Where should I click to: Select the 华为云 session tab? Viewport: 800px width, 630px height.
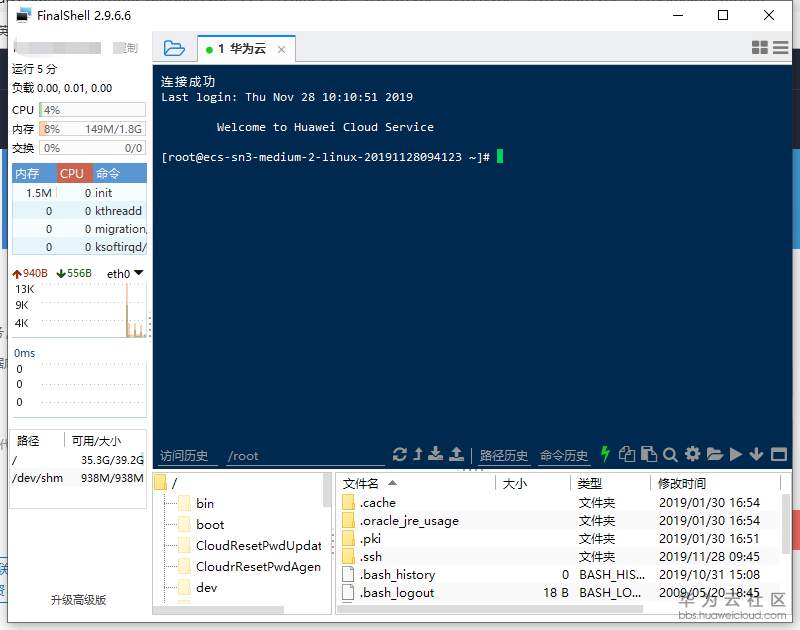[x=246, y=49]
